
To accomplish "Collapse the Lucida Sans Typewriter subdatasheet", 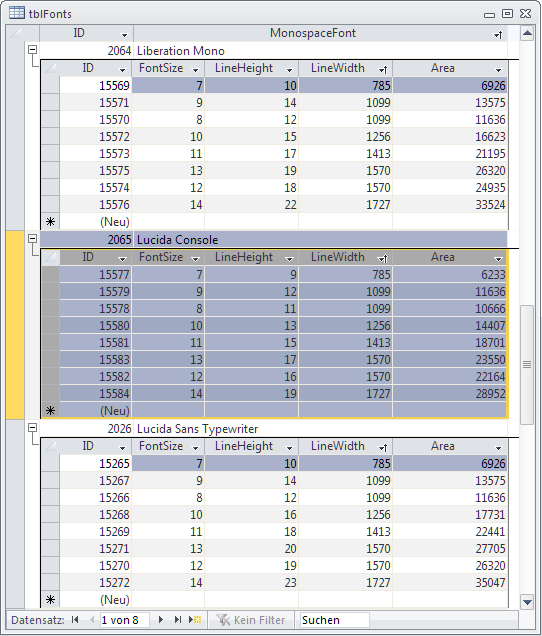I will click(x=32, y=428).
